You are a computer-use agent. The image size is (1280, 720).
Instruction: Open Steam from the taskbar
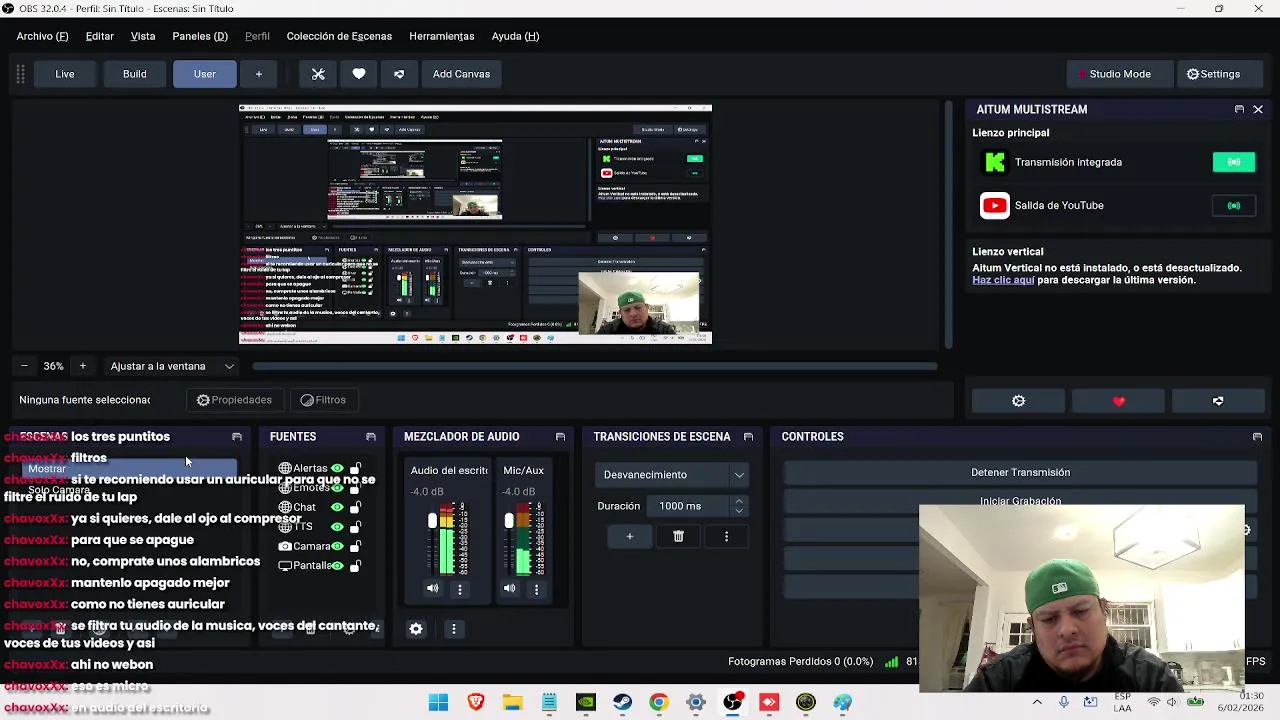(x=622, y=702)
